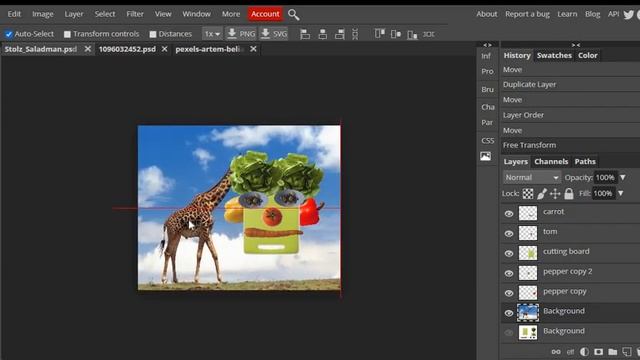Collapse right panel arrows icon
The height and width of the screenshot is (360, 640).
(x=576, y=45)
